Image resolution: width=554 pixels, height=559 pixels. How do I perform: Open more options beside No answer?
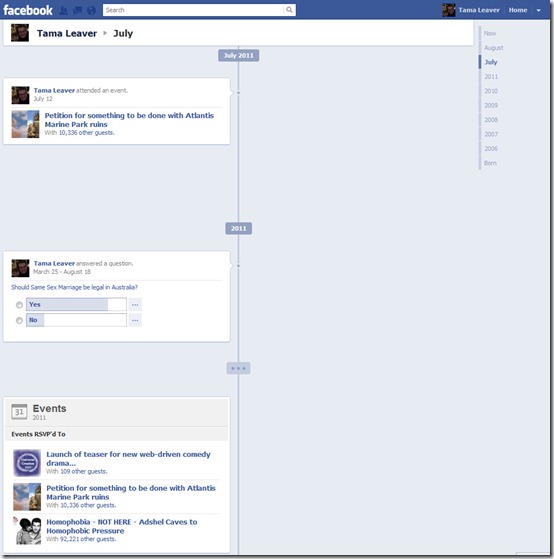(135, 320)
